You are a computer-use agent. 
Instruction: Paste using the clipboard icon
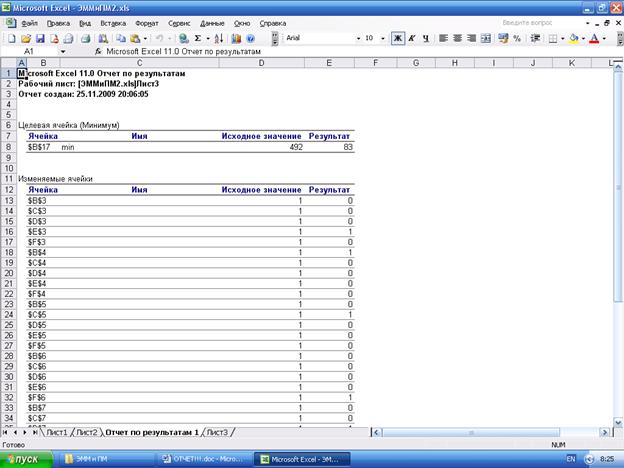135,39
